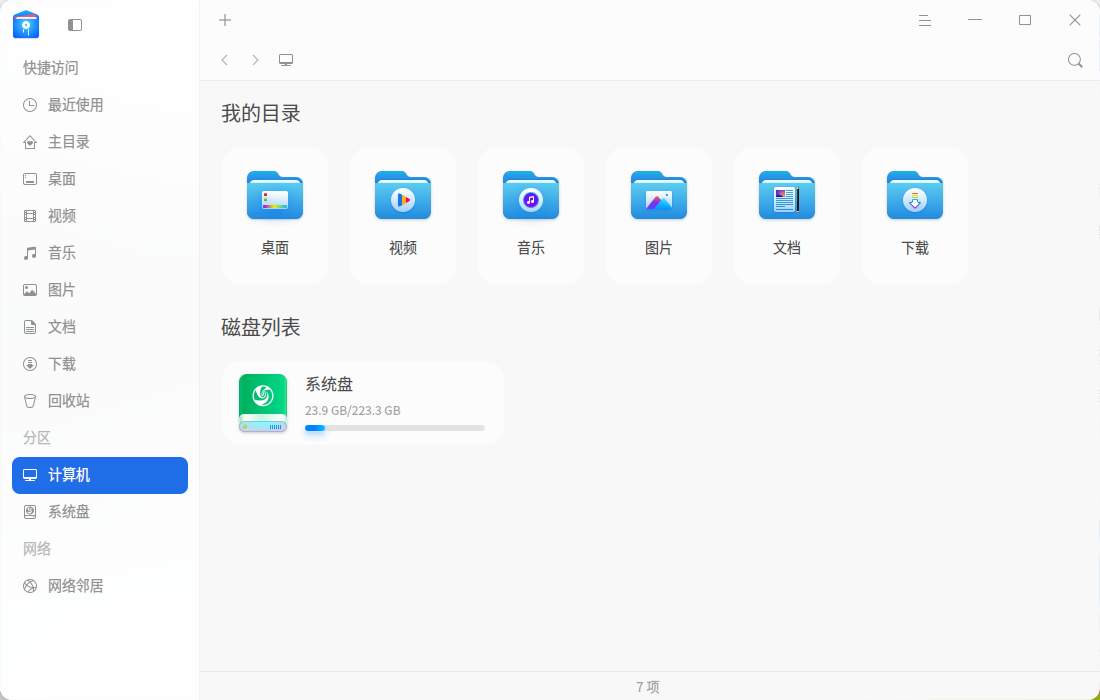Viewport: 1100px width, 700px height.
Task: Click the computer icon in address bar
Action: coord(286,60)
